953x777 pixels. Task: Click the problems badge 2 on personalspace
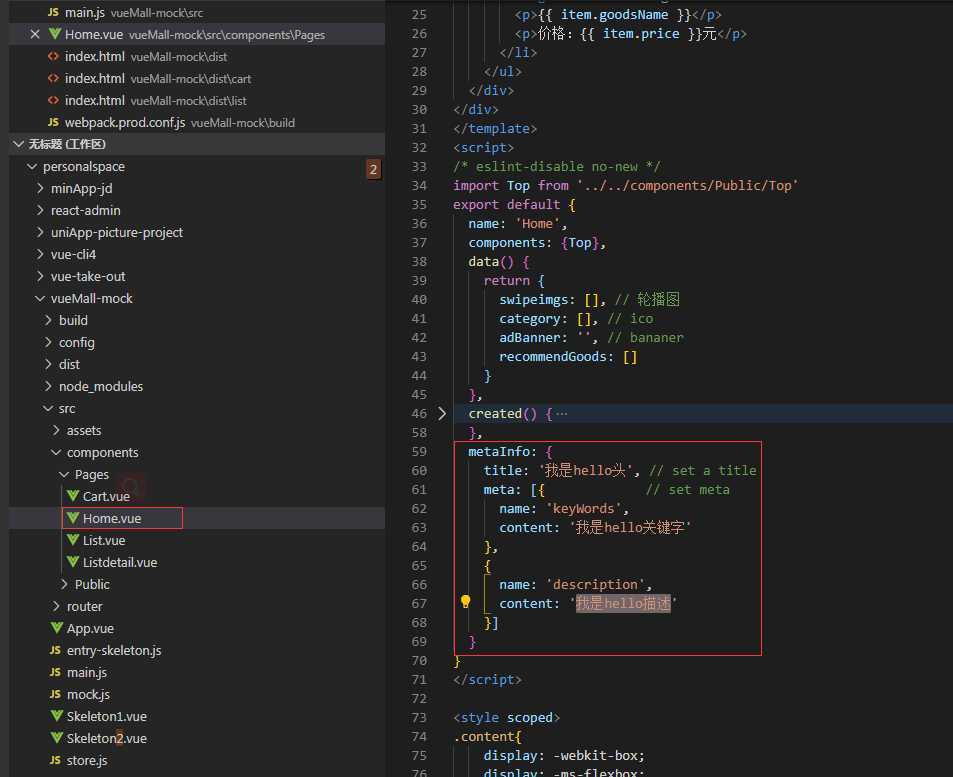coord(373,169)
